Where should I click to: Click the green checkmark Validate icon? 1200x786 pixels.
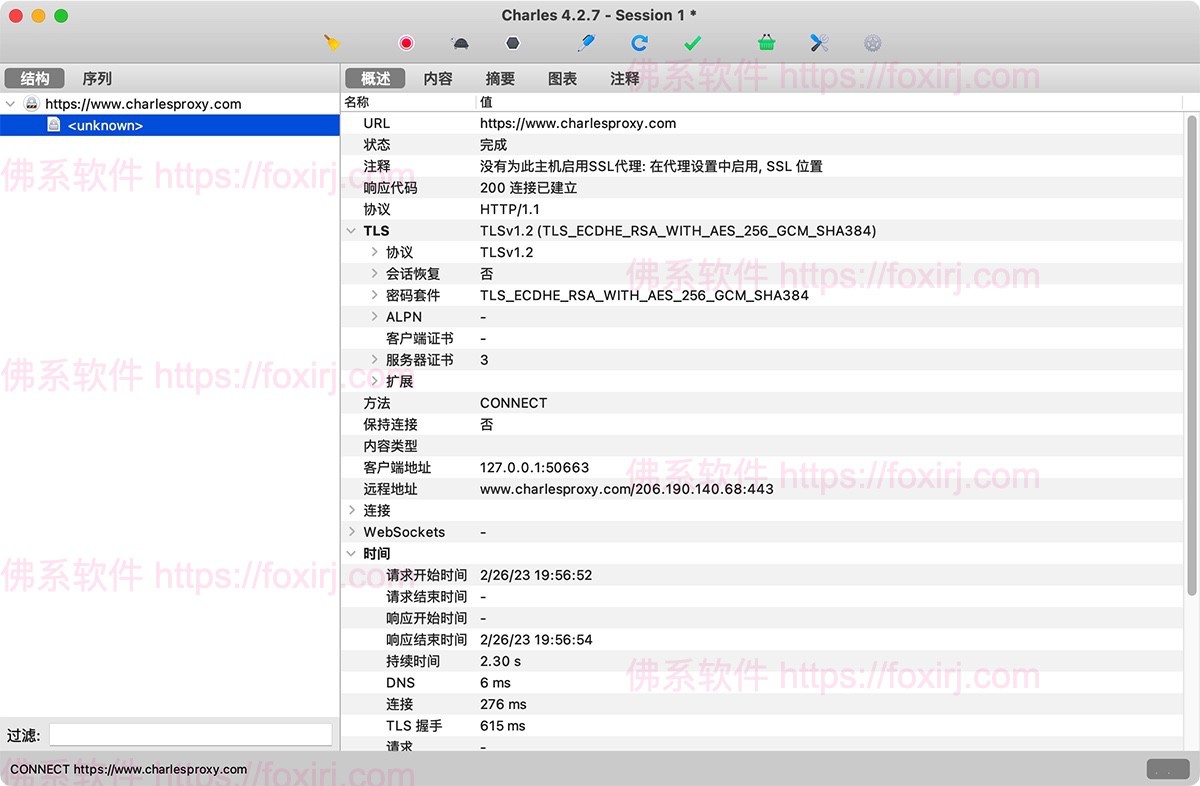click(x=693, y=43)
